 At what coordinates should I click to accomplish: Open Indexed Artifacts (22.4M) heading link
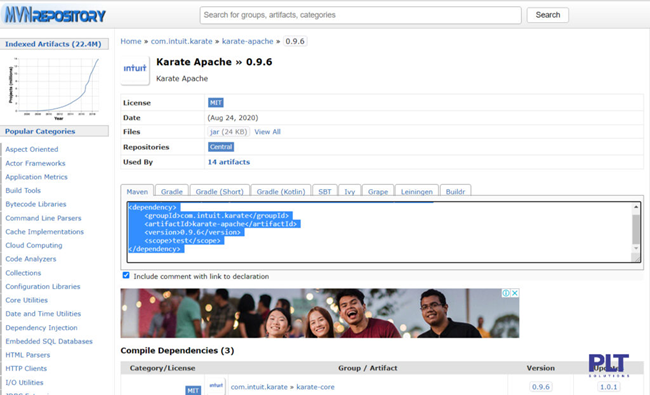53,44
